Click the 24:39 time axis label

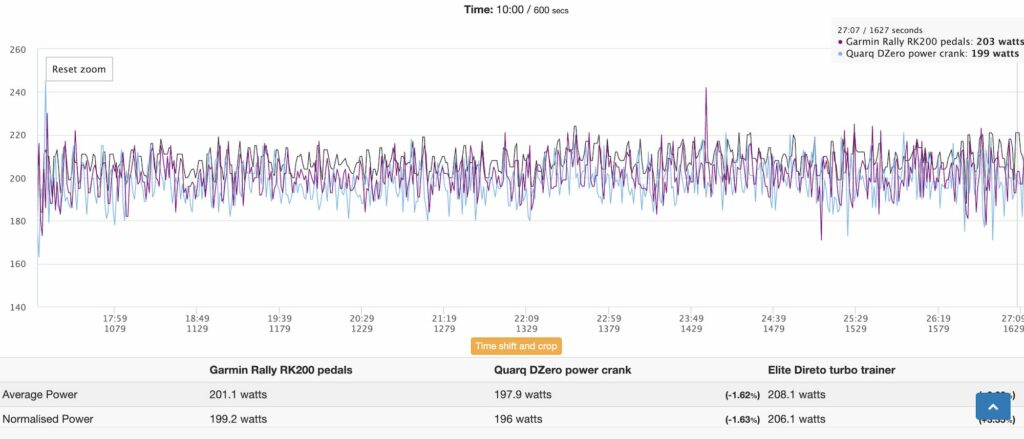(773, 319)
